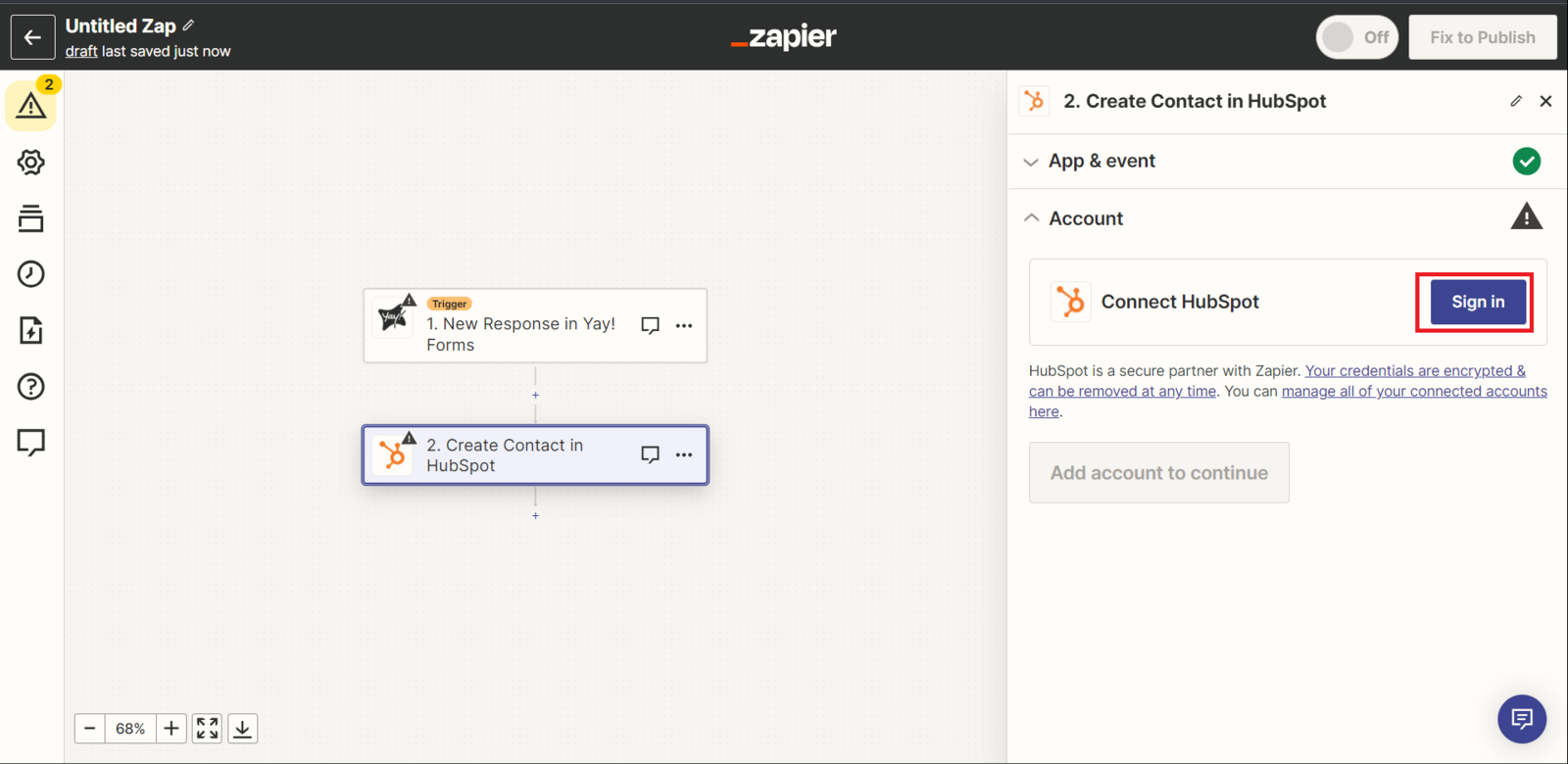Open help question mark icon
1568x764 pixels.
(30, 387)
